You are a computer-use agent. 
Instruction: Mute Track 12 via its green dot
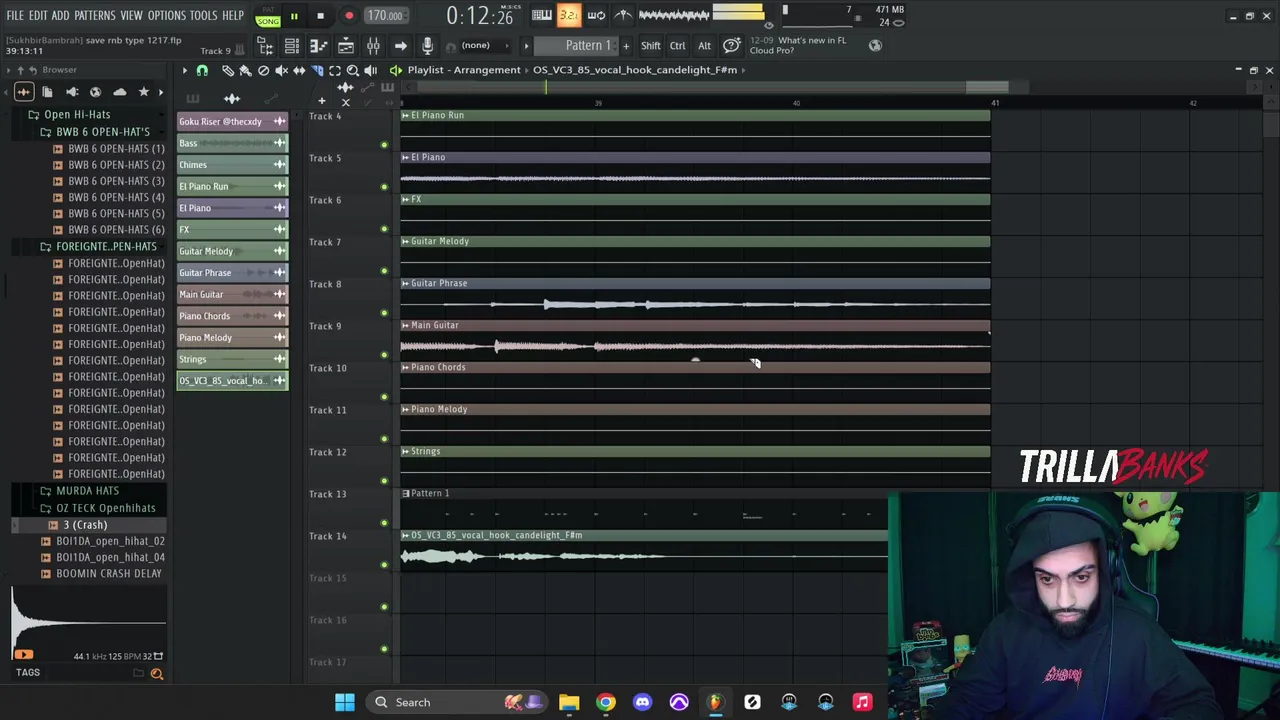pos(384,482)
